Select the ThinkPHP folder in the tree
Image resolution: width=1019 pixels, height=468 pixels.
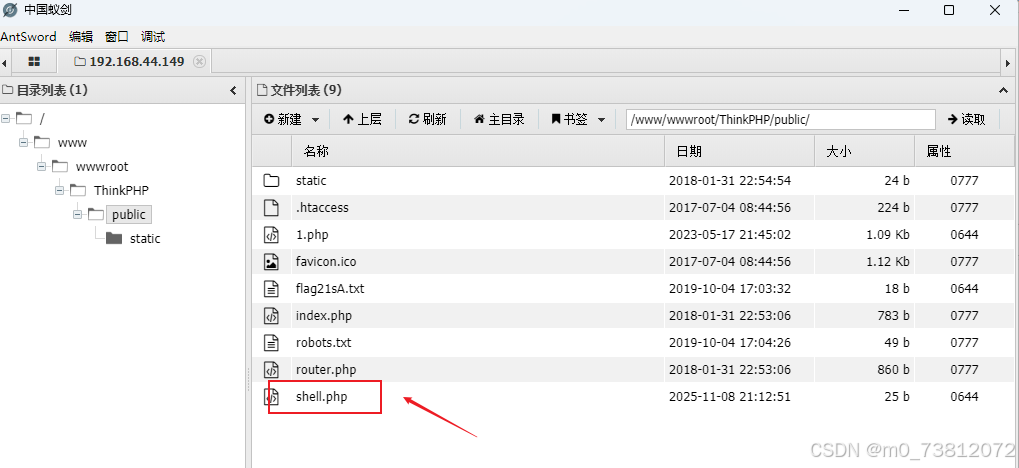pyautogui.click(x=122, y=190)
